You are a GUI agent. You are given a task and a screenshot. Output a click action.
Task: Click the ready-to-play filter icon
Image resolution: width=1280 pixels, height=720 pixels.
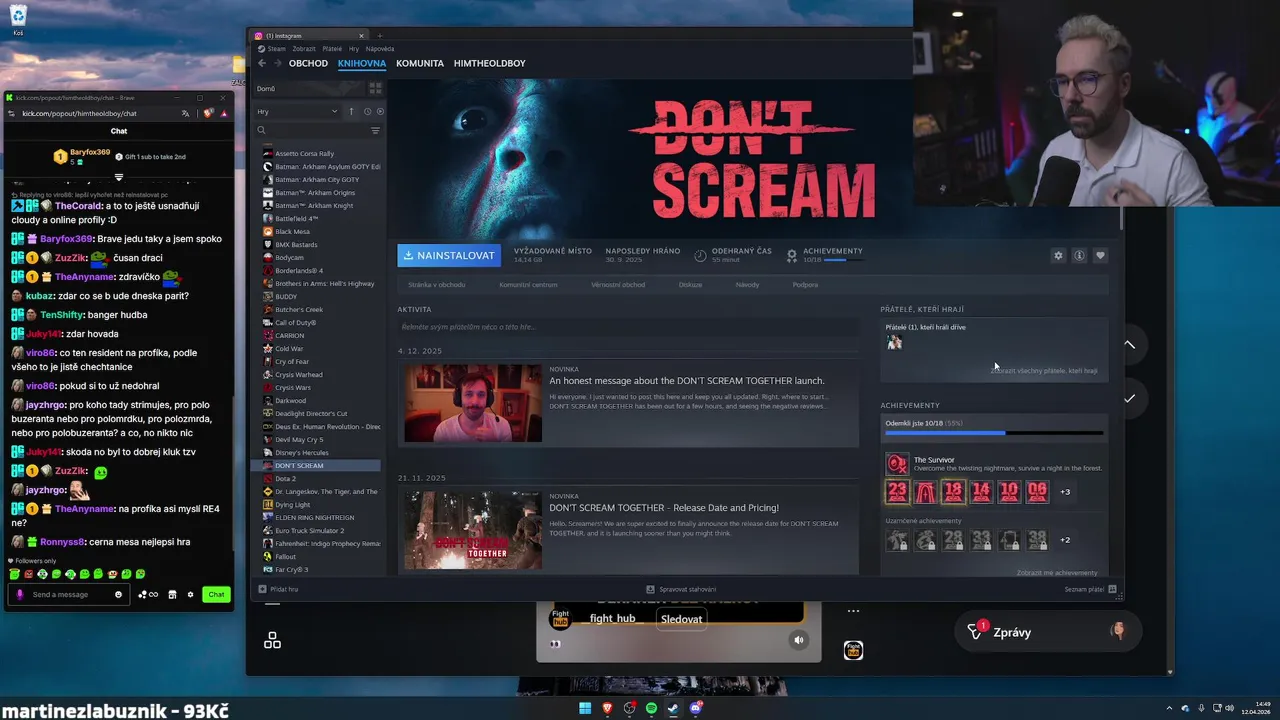(379, 111)
